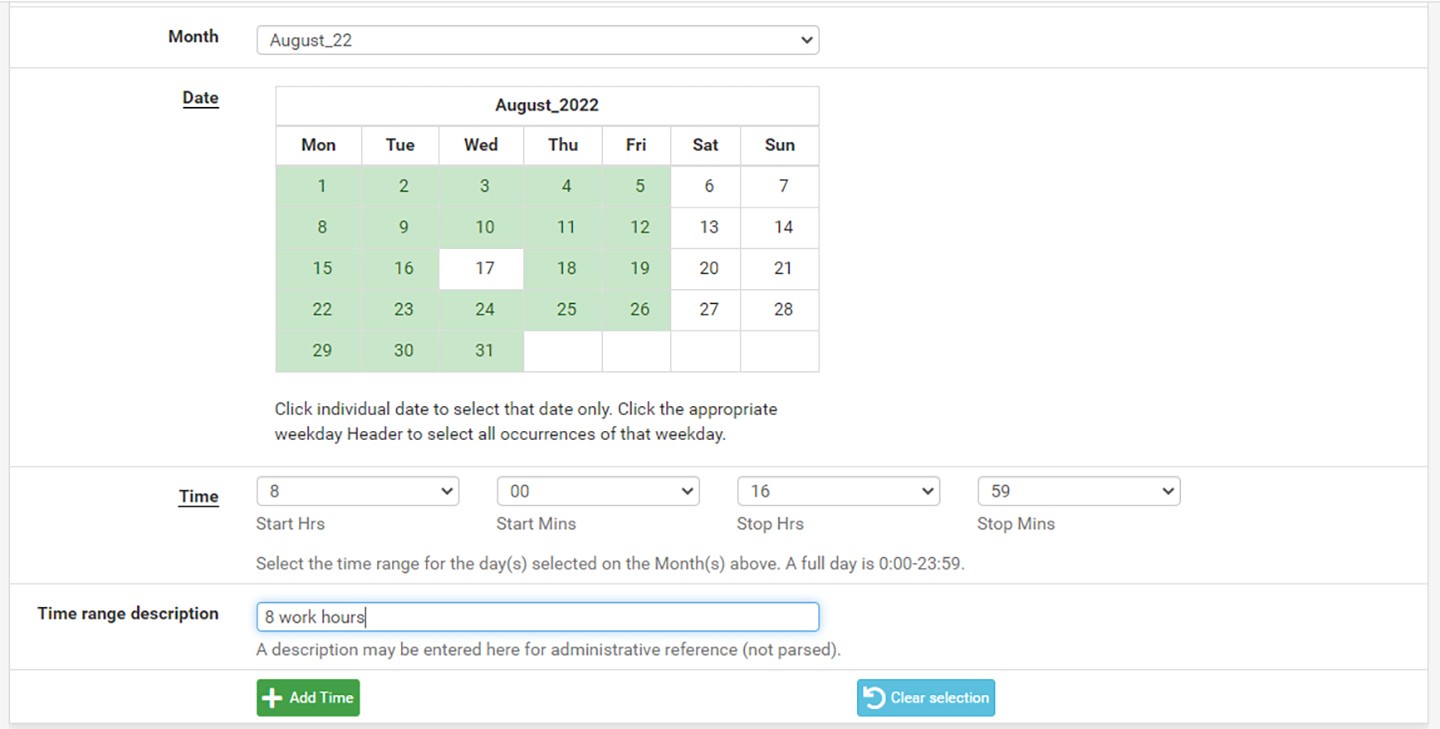This screenshot has height=729, width=1440.
Task: Select Sunday the 28th in calendar
Action: pos(782,309)
